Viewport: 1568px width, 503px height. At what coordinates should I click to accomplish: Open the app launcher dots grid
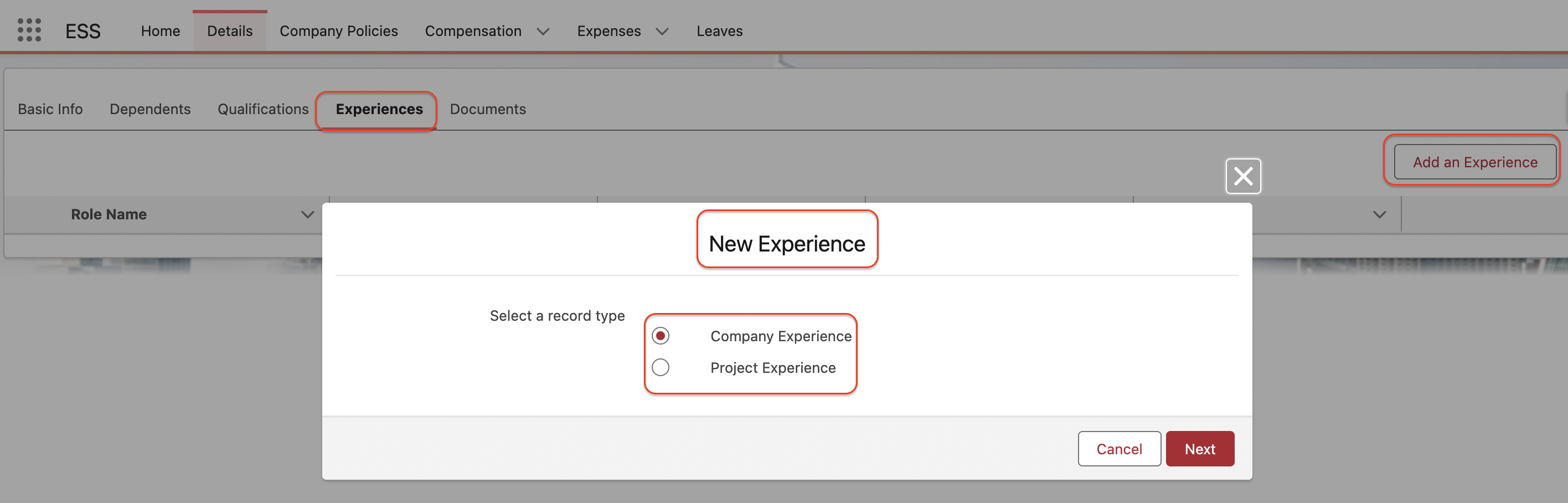[29, 30]
